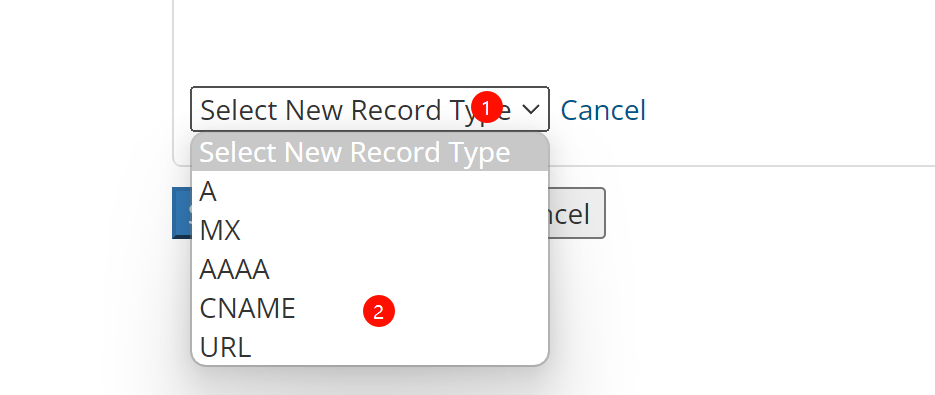This screenshot has width=935, height=395.
Task: Click blank space right of the MX text
Action: coord(394,230)
